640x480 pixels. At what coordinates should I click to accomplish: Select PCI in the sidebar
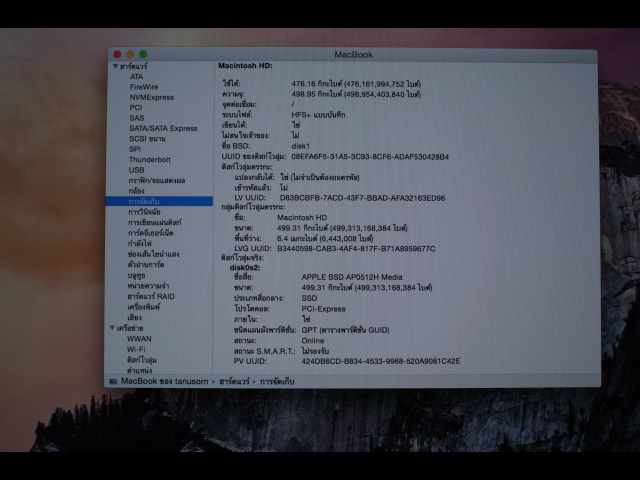pos(136,108)
